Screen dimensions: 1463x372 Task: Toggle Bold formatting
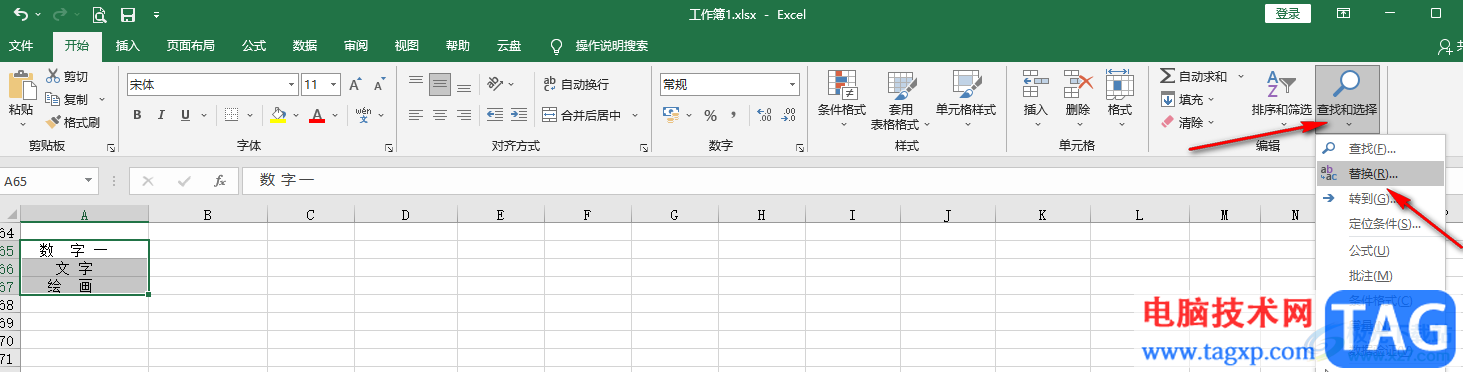[x=137, y=115]
